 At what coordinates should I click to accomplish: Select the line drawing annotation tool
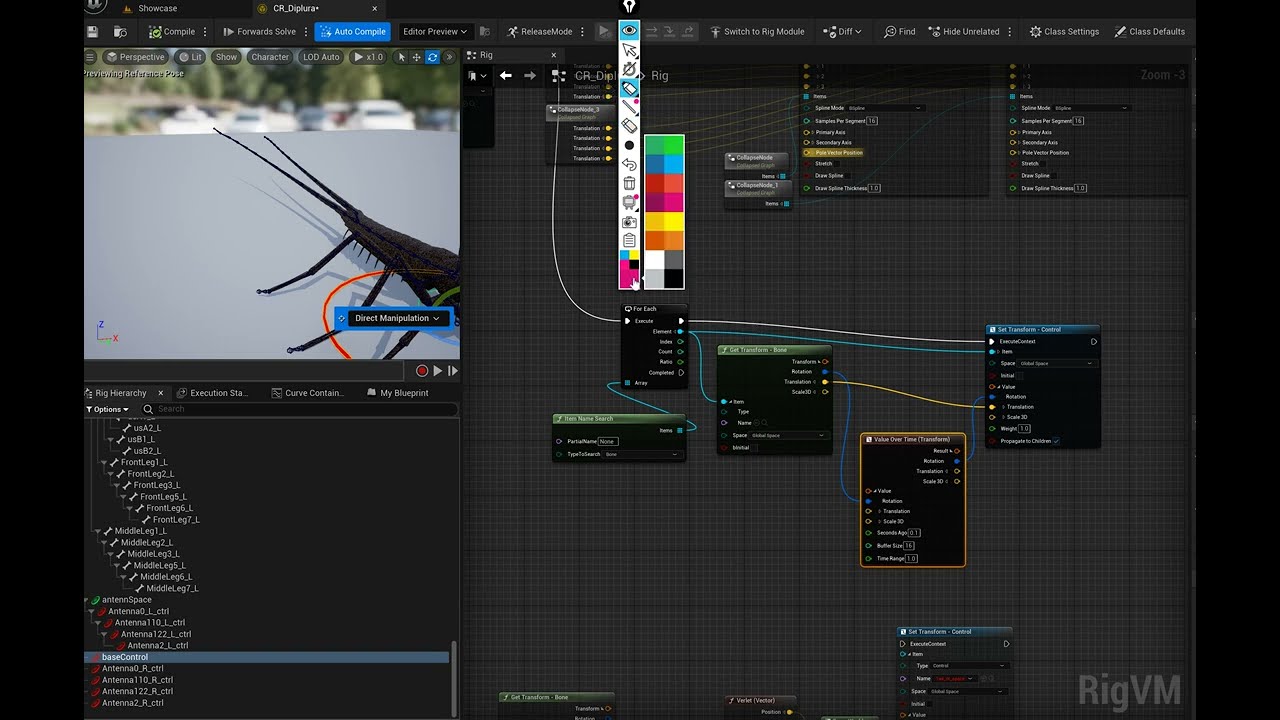point(629,107)
